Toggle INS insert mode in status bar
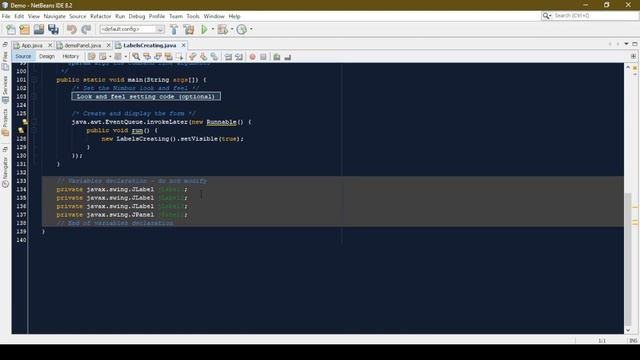Viewport: 640px width, 360px height. pos(633,340)
